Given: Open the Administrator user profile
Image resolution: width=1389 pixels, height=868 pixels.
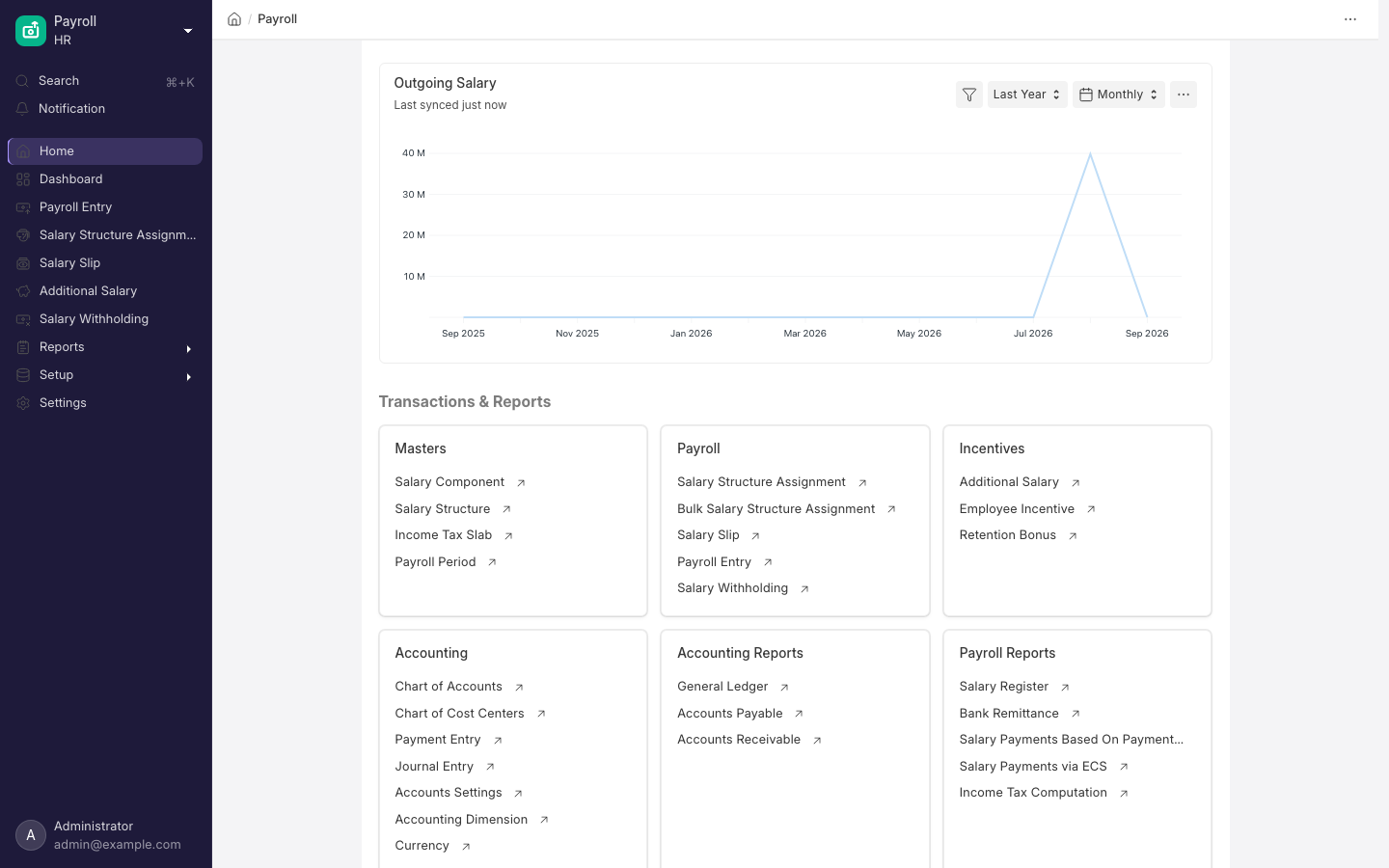Looking at the screenshot, I should pos(105,835).
